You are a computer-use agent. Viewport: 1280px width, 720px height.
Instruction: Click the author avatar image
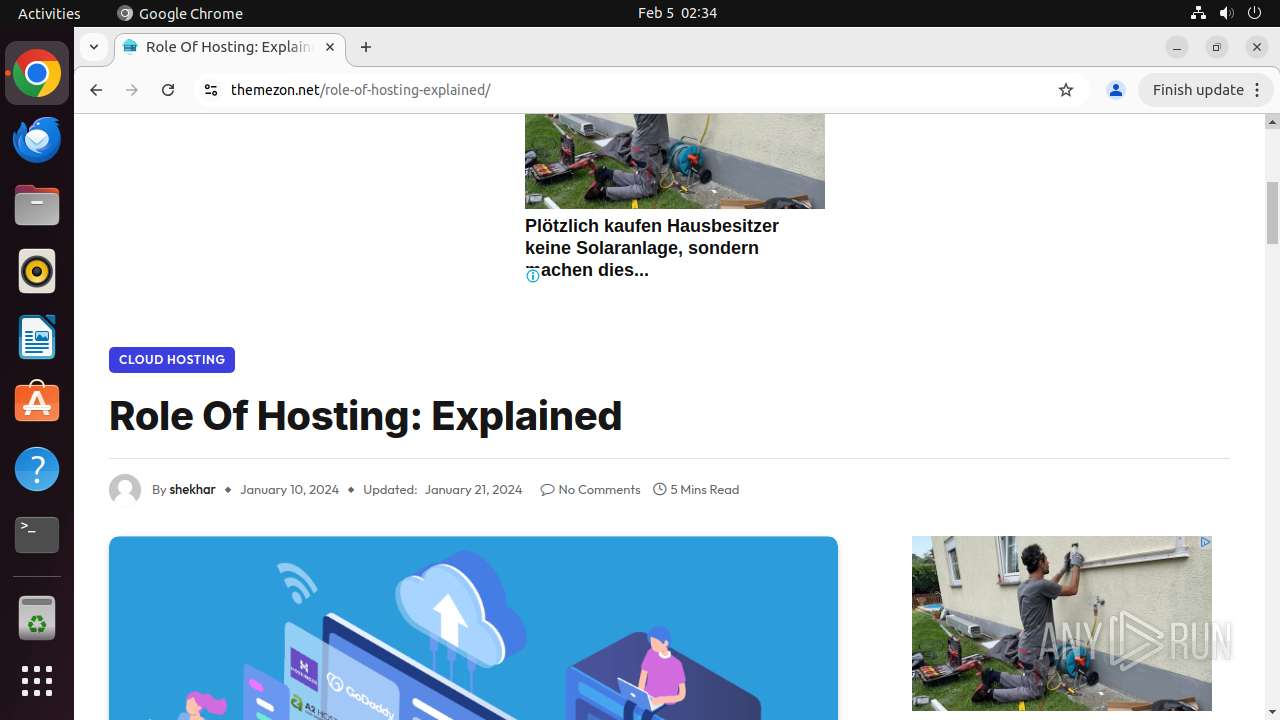pyautogui.click(x=125, y=490)
